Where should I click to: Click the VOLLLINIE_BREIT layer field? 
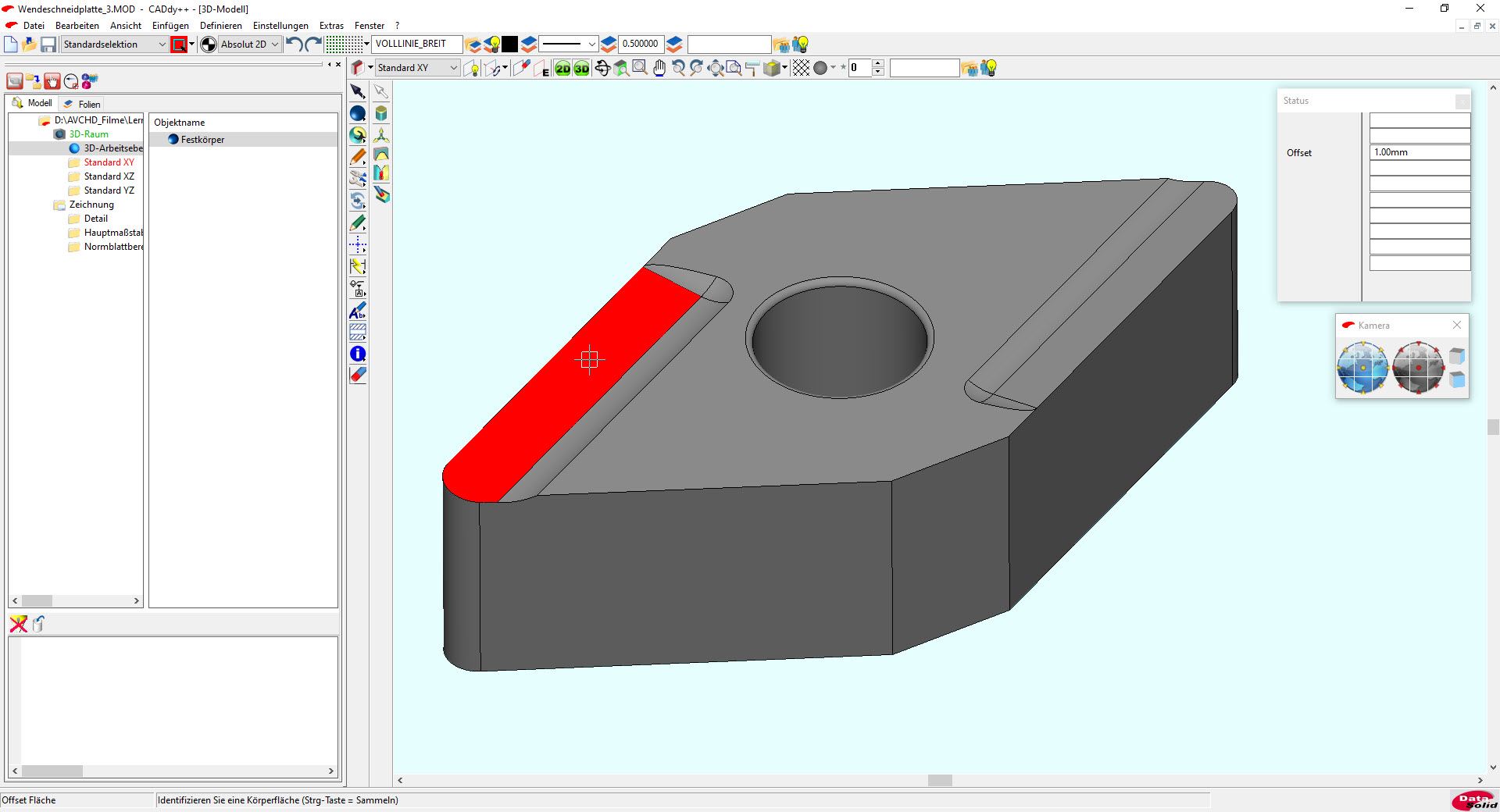417,45
